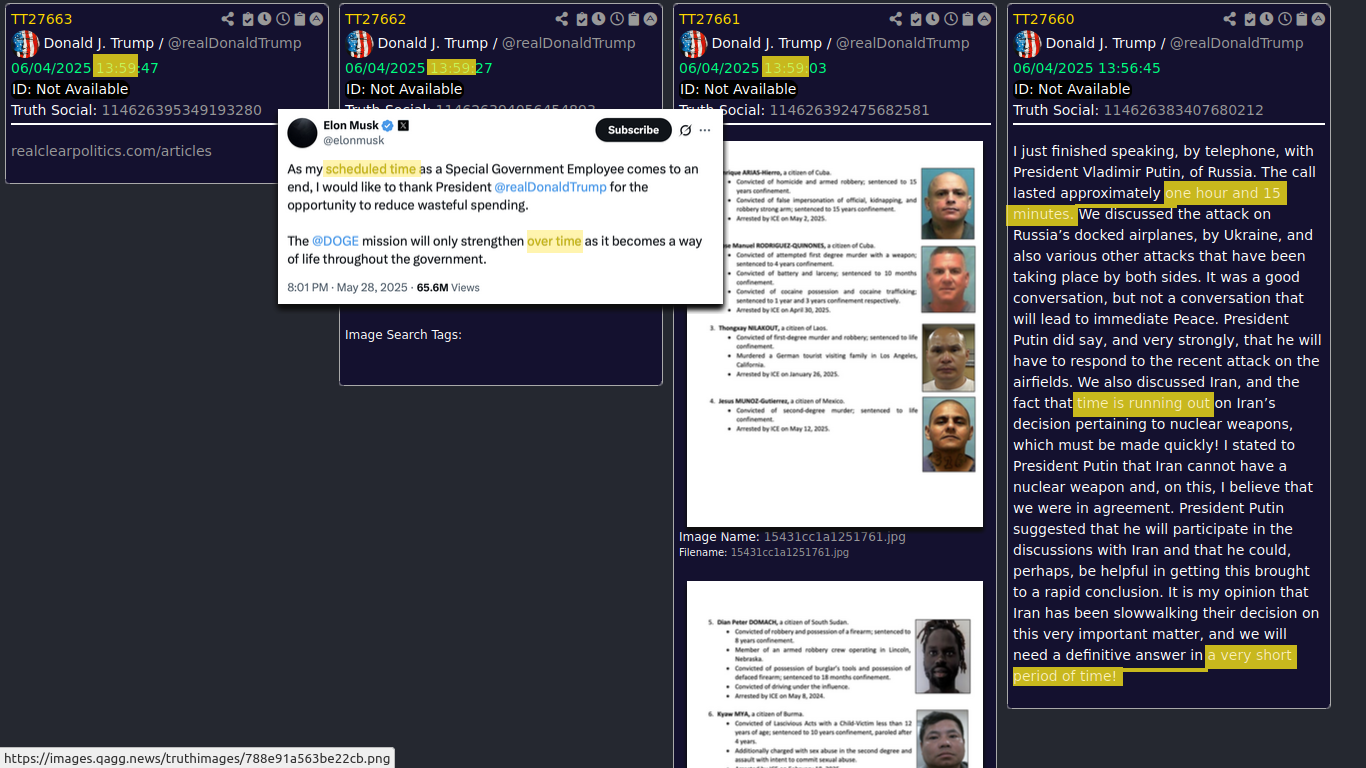This screenshot has height=768, width=1366.
Task: Click the Filename 15431cc1a1251761.jpg entry
Action: tap(789, 552)
